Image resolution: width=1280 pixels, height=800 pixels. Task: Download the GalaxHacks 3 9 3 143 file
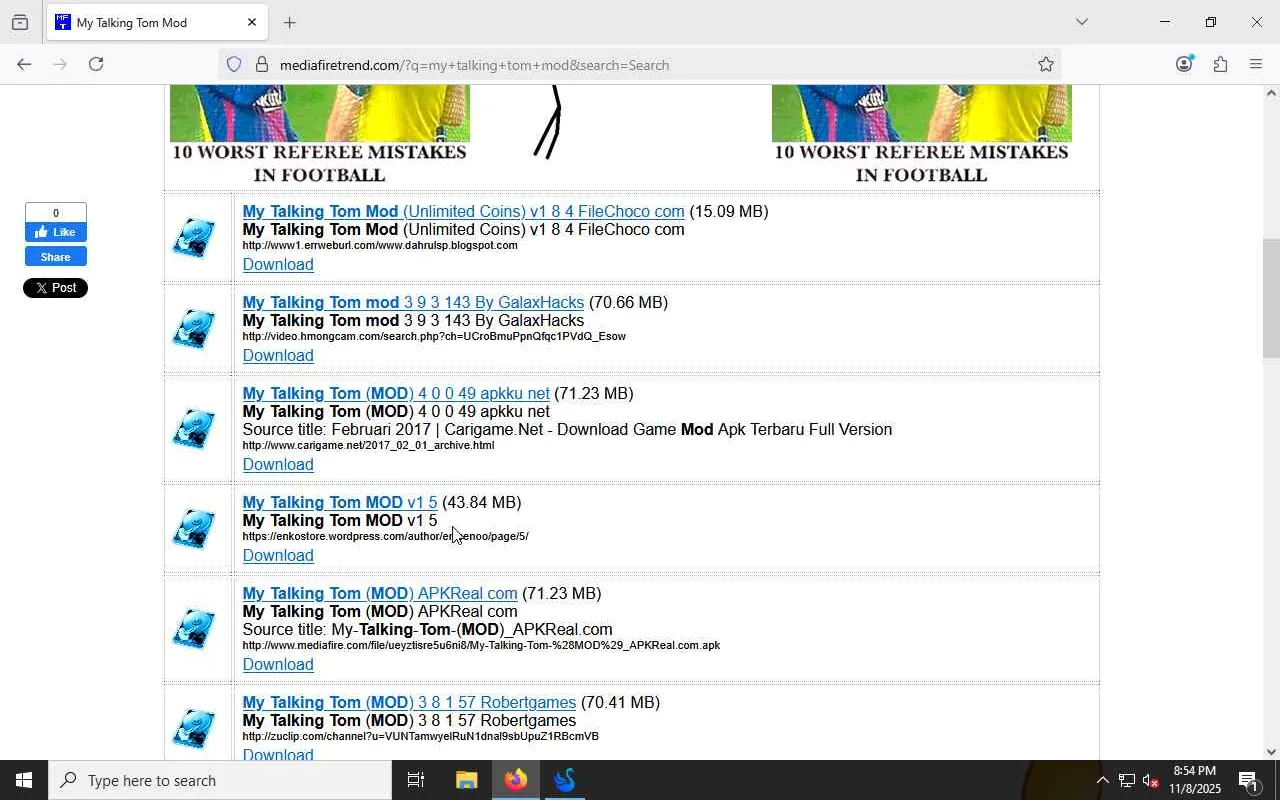(x=278, y=356)
